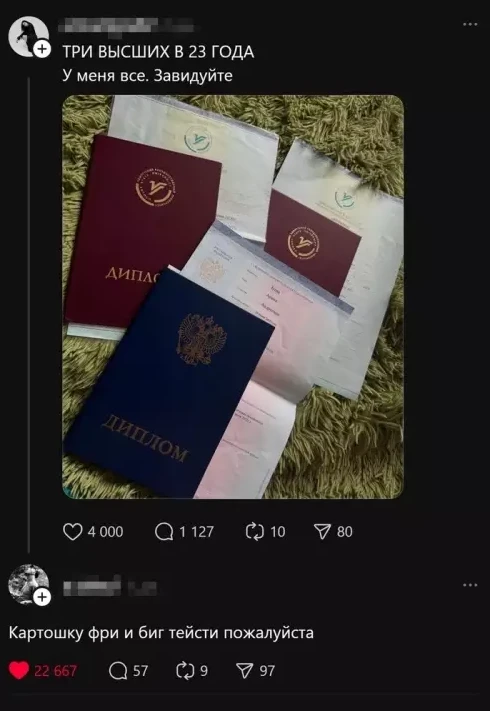
Task: Open the reply author's avatar
Action: tap(28, 584)
